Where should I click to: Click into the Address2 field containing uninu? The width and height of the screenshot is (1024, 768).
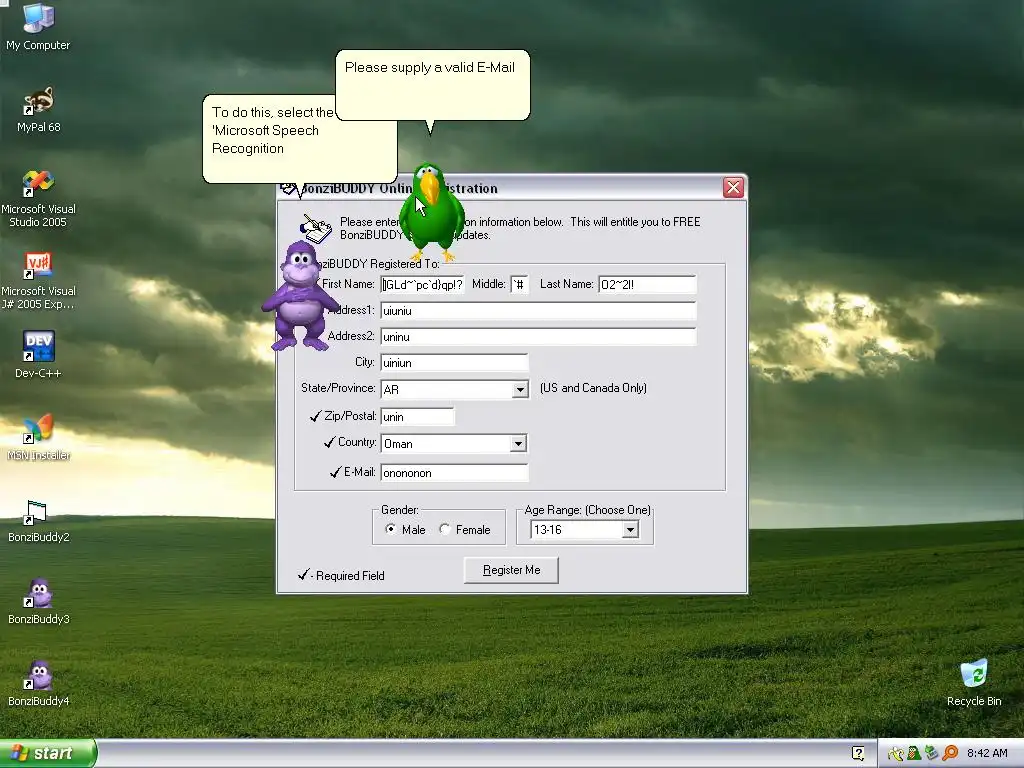coord(538,337)
